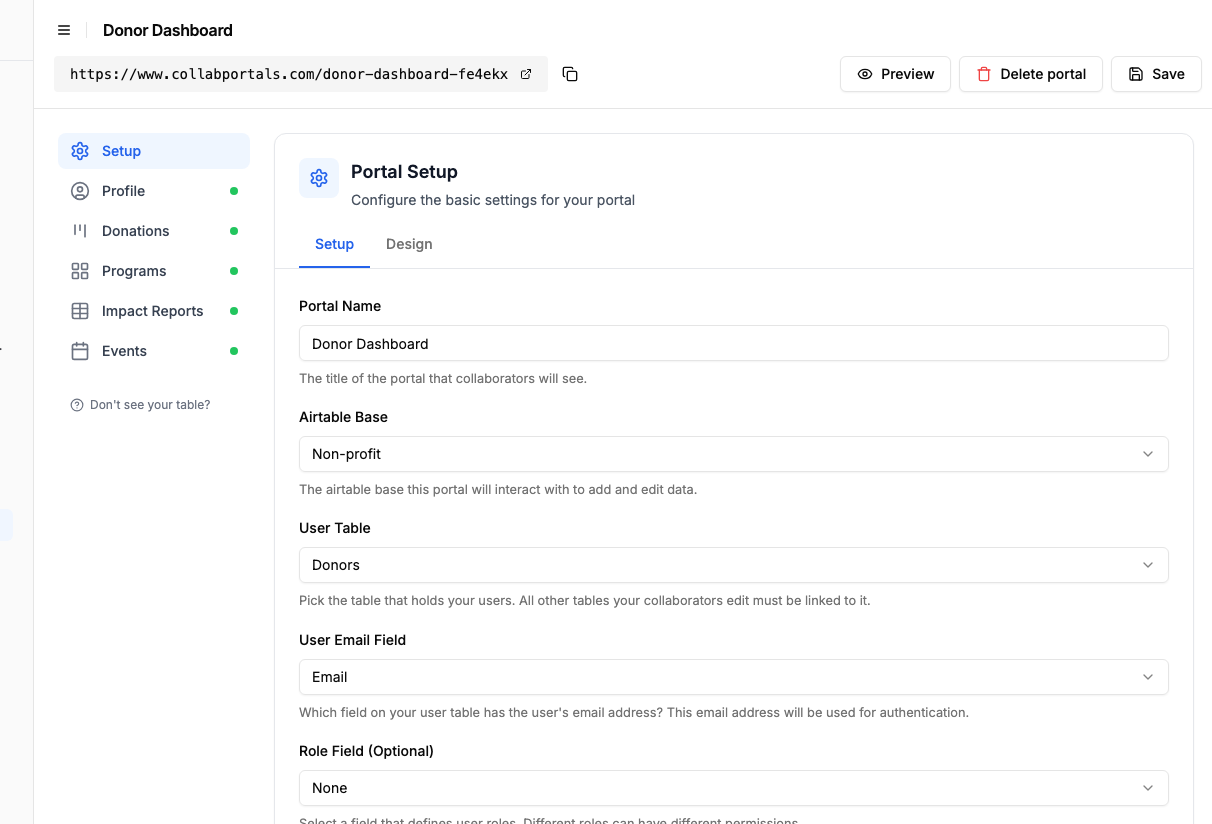Click the chevron on the Donors dropdown

[1148, 565]
